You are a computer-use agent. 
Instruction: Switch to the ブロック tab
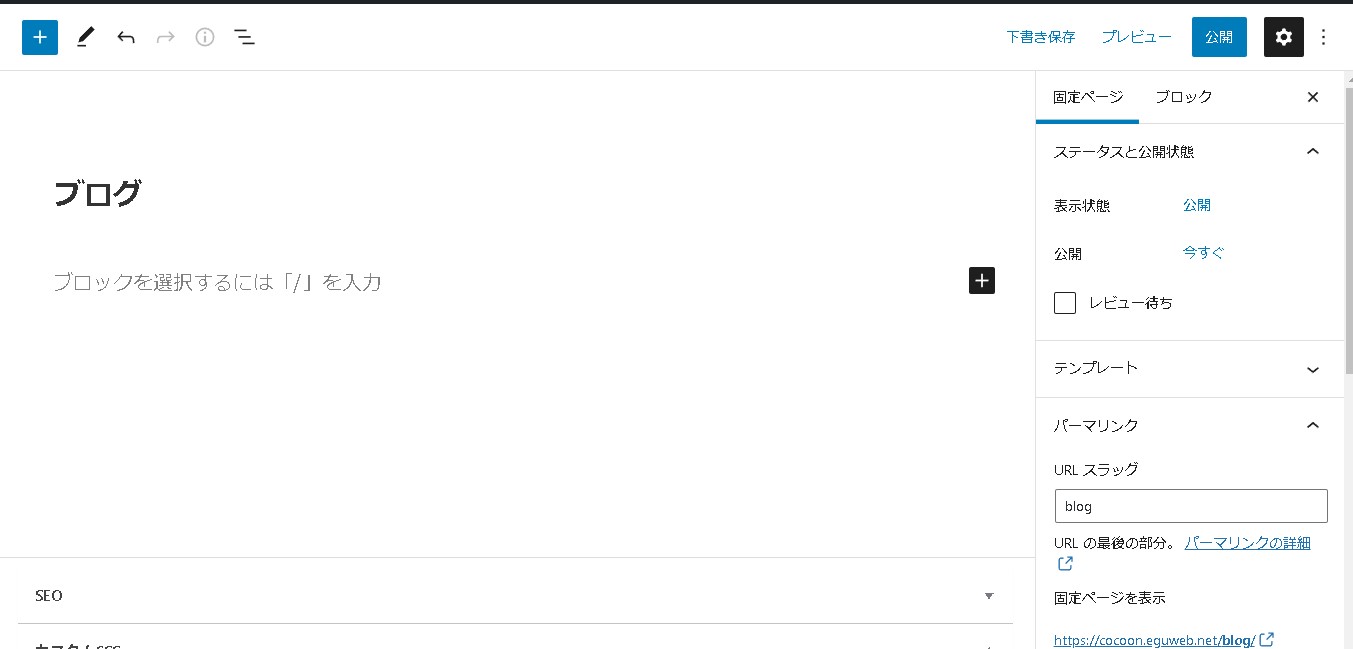point(1183,97)
